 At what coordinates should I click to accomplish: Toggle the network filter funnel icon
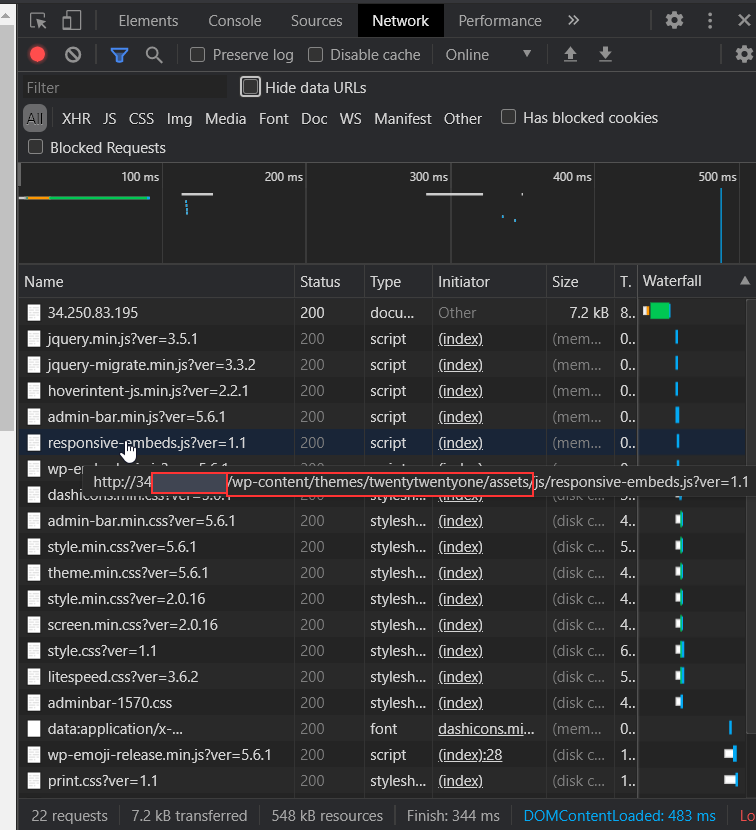119,55
